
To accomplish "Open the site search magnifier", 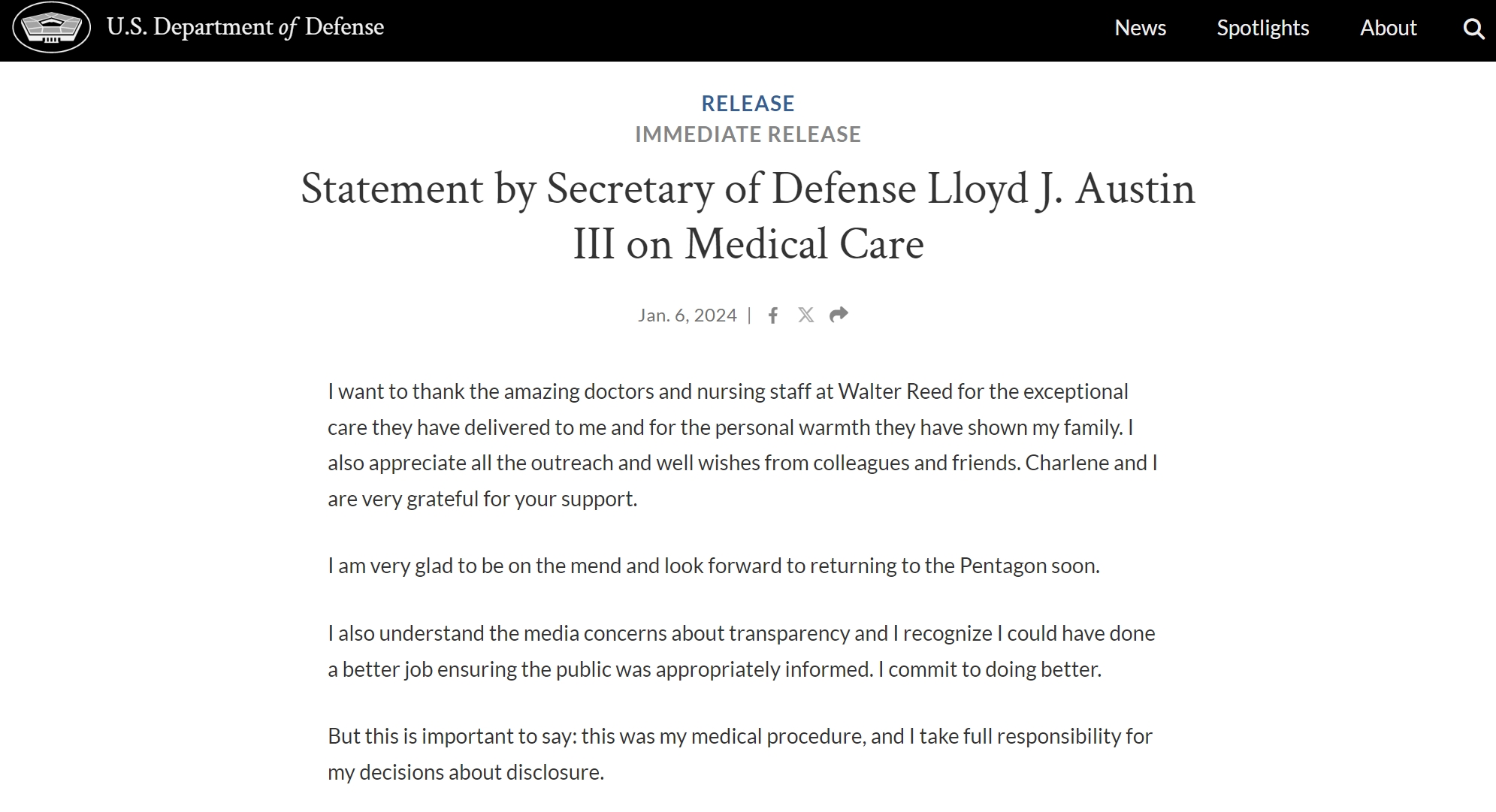I will 1473,29.
